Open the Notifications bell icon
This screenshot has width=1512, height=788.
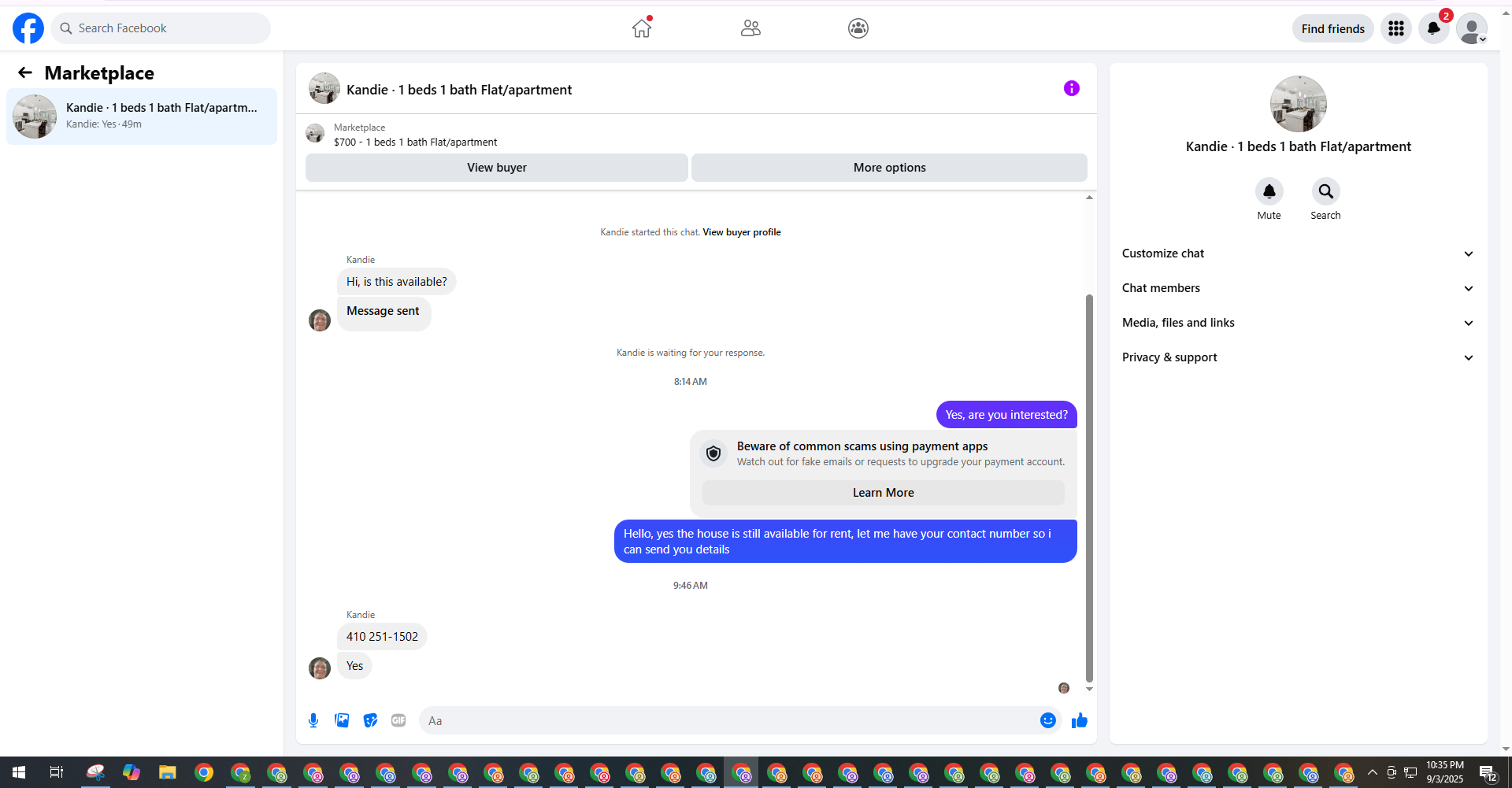(1434, 28)
